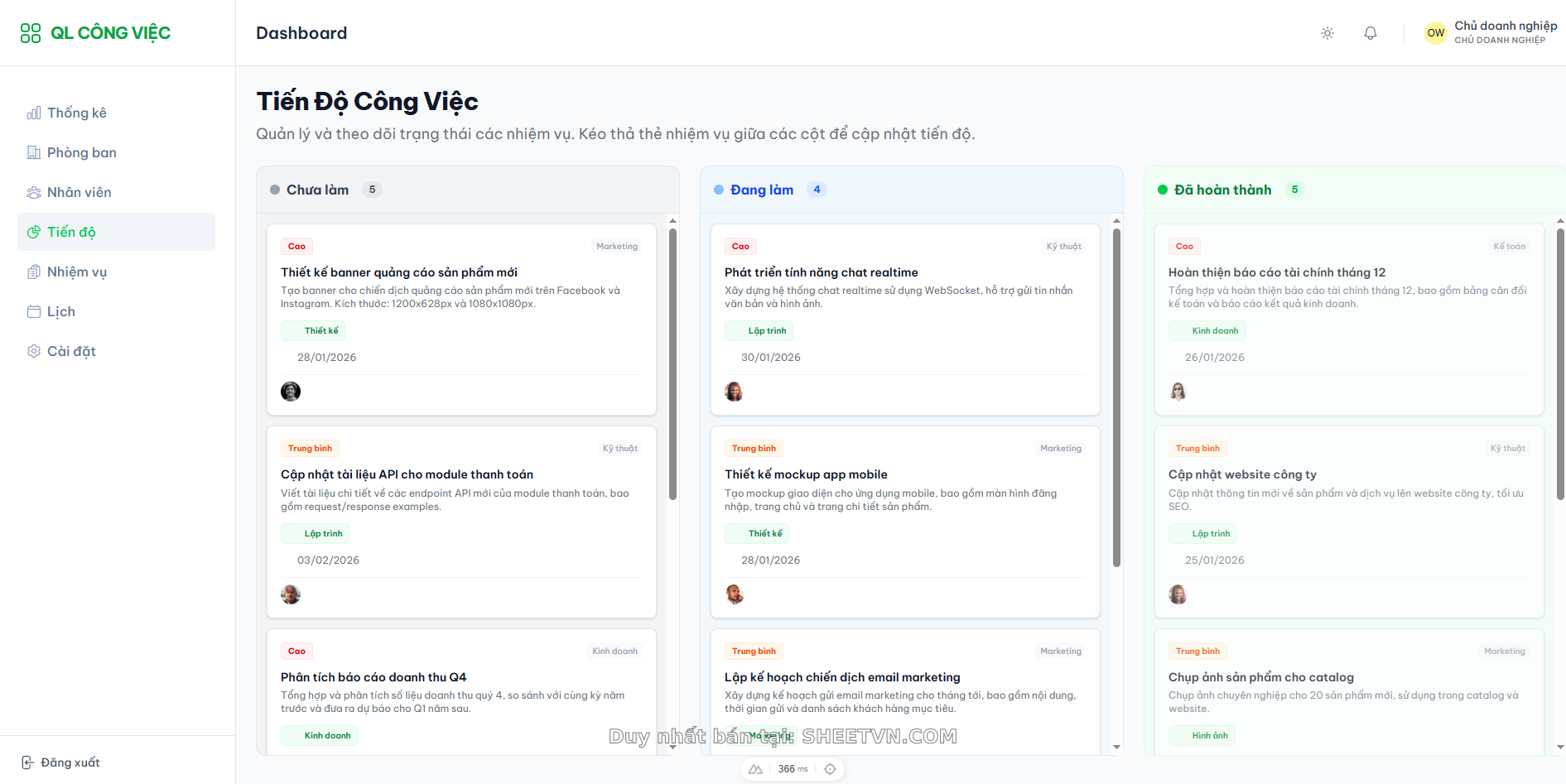Open notifications bell icon
The width and height of the screenshot is (1566, 784).
[1370, 33]
